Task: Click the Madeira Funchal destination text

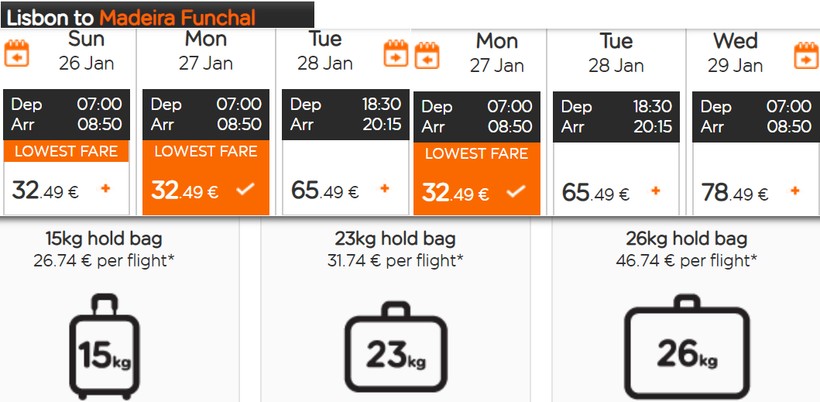Action: [x=177, y=17]
